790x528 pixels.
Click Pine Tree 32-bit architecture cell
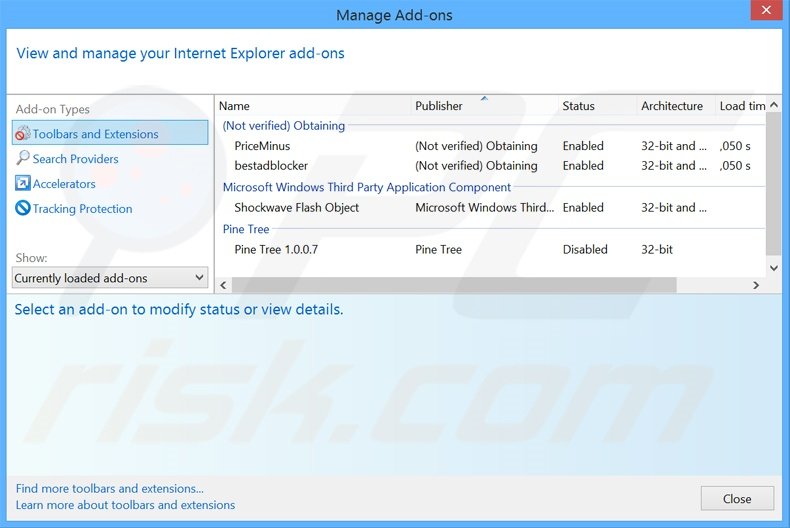click(656, 249)
